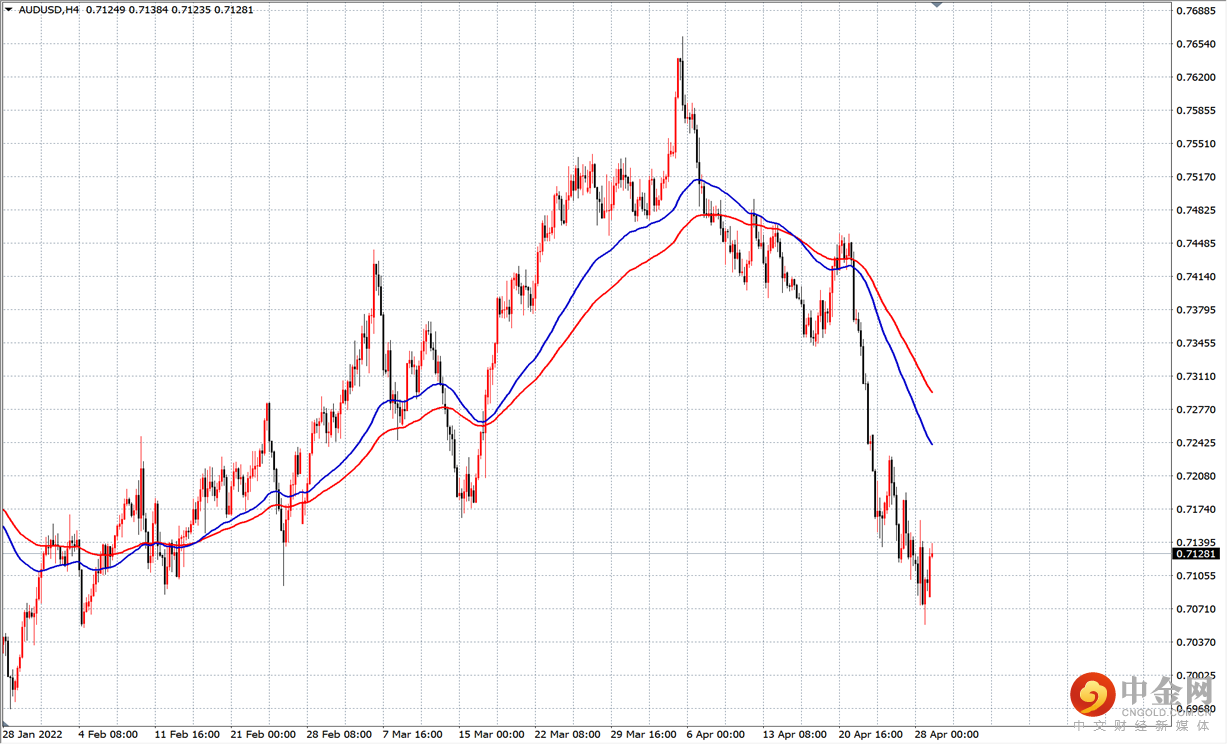Click the 0.75170 price scale label

pyautogui.click(x=1198, y=177)
